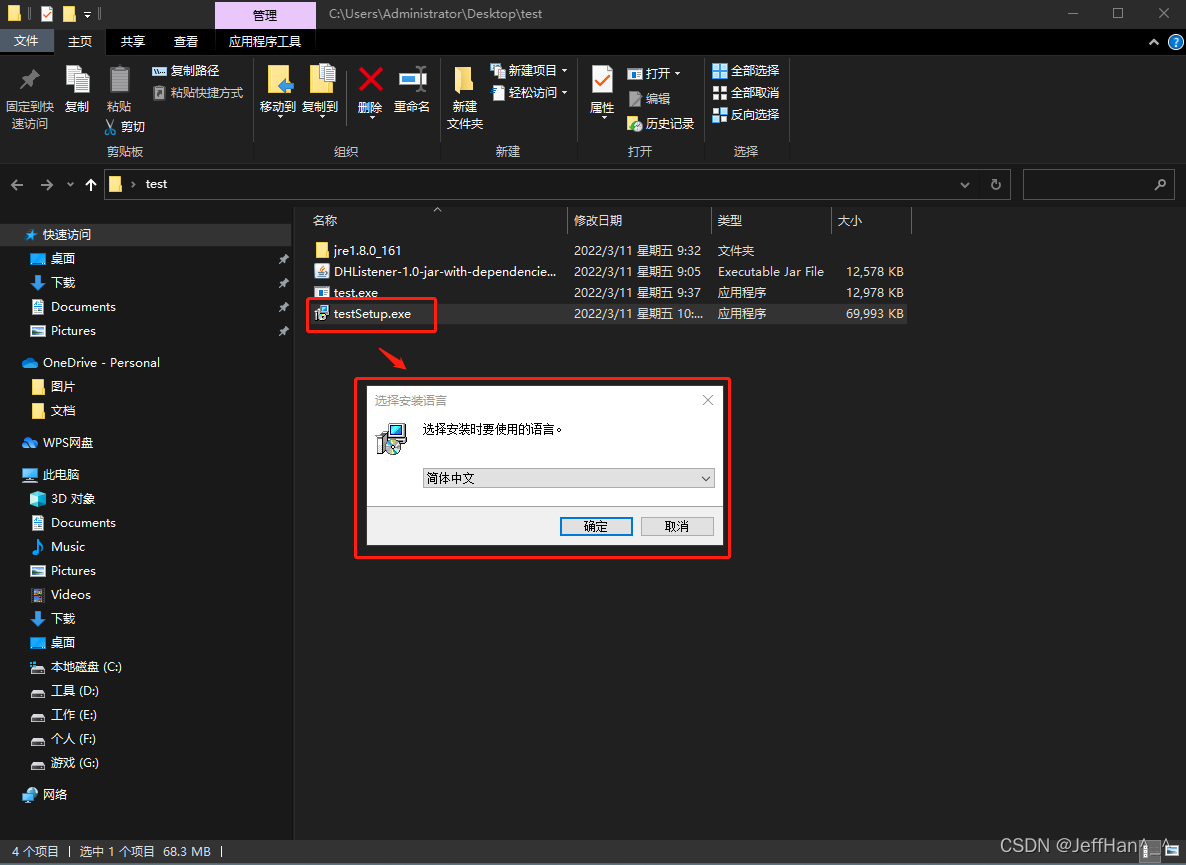1186x865 pixels.
Task: Switch to the 查看 tab
Action: click(x=186, y=41)
